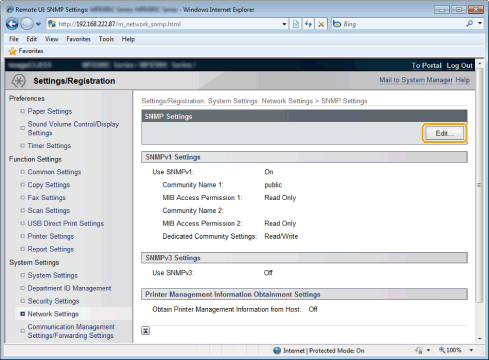Click the search magnifier icon
The image size is (489, 360).
pyautogui.click(x=470, y=23)
